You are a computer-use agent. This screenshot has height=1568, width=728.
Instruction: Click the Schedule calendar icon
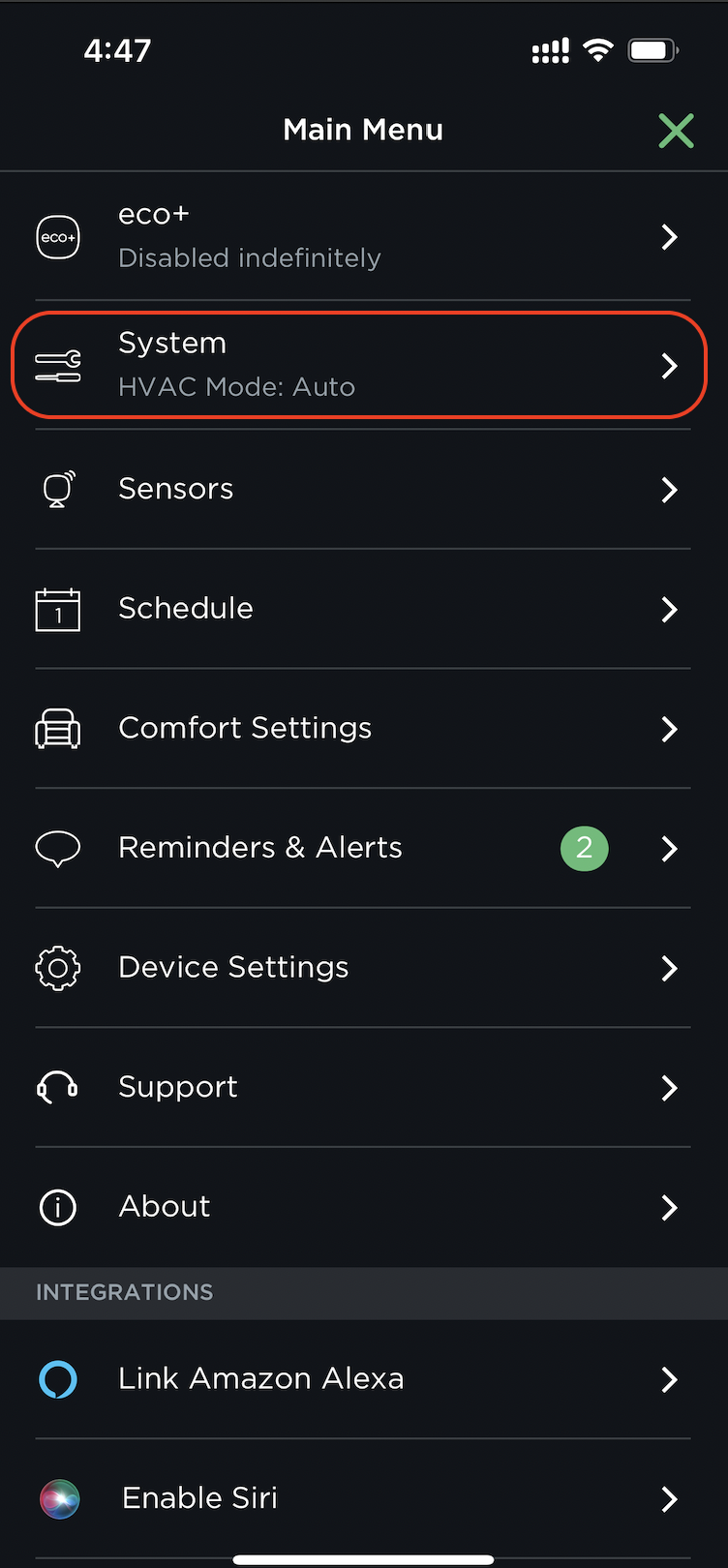point(58,610)
